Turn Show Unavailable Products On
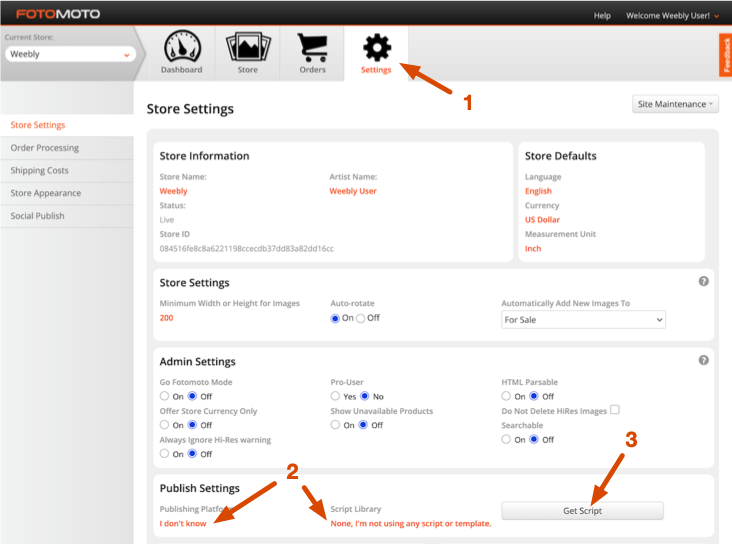This screenshot has width=732, height=544. [335, 424]
